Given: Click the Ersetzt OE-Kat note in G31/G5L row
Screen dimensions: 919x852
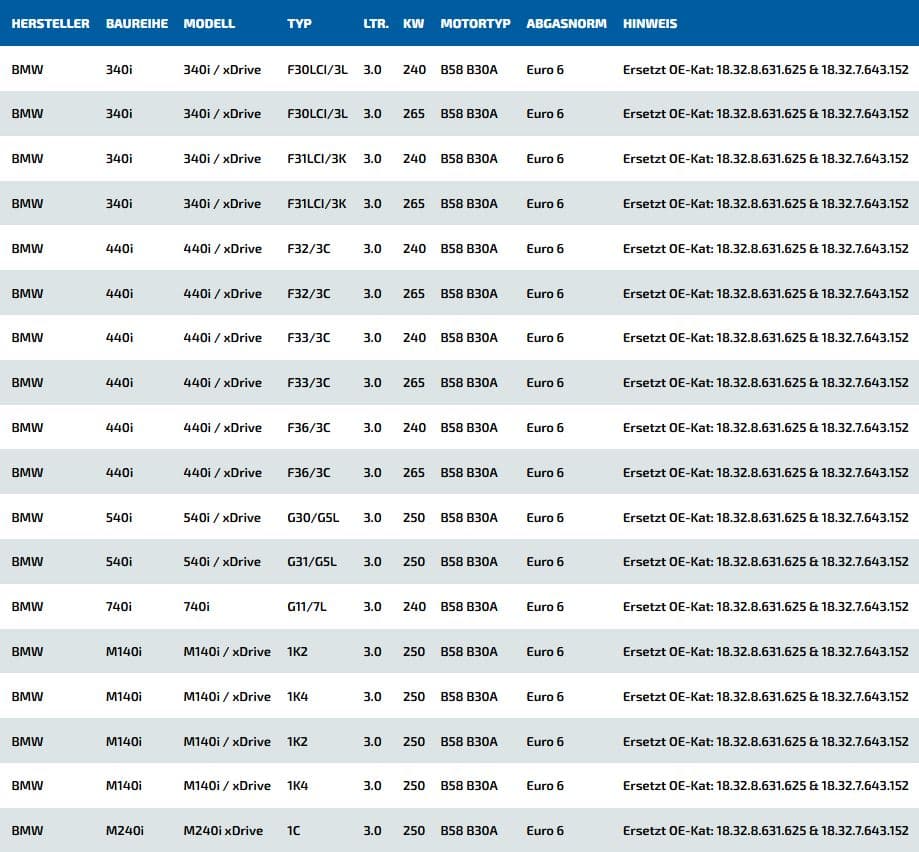Looking at the screenshot, I should (765, 561).
